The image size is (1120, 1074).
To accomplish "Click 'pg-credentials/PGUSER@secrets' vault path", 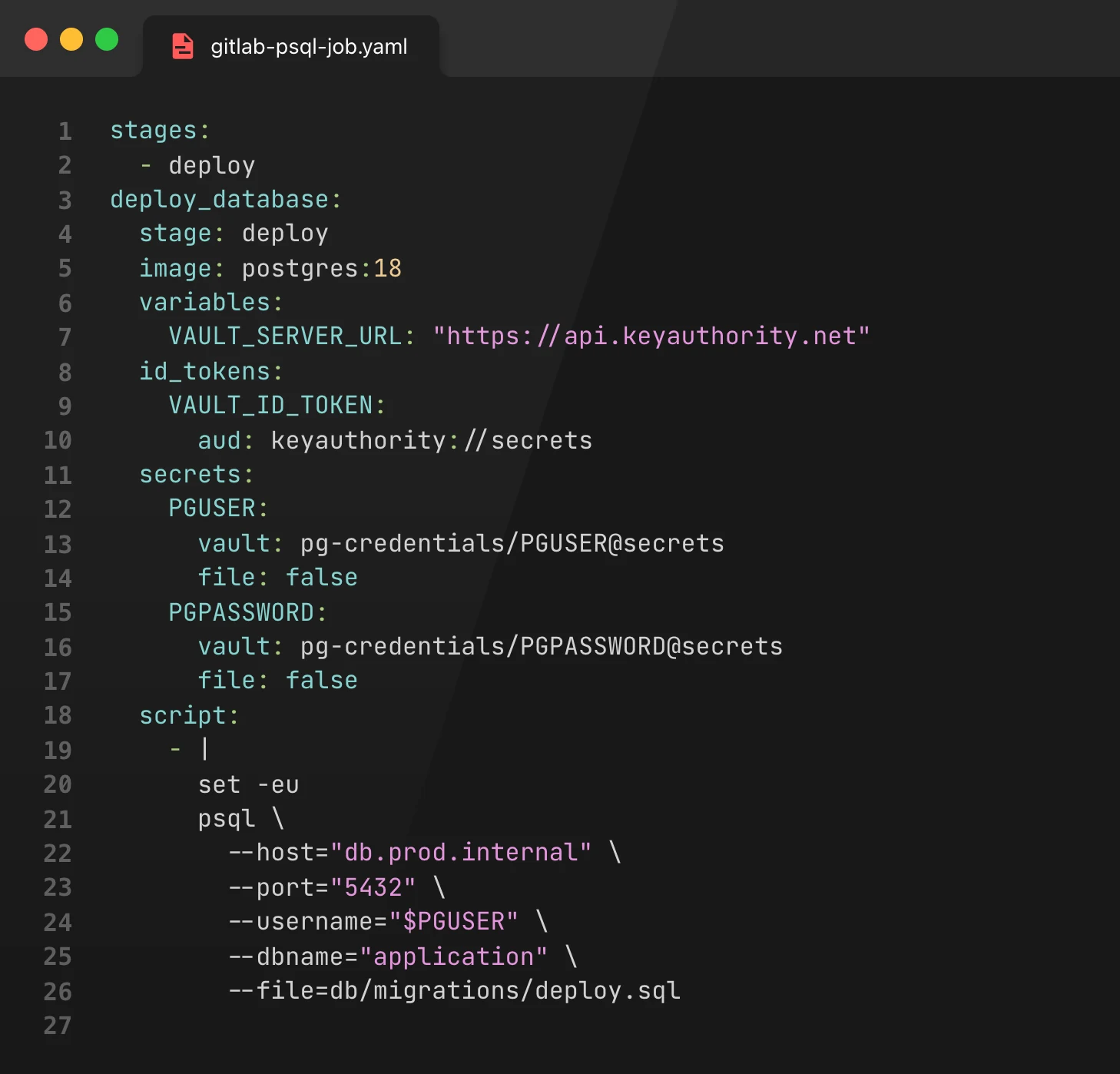I will coord(512,543).
